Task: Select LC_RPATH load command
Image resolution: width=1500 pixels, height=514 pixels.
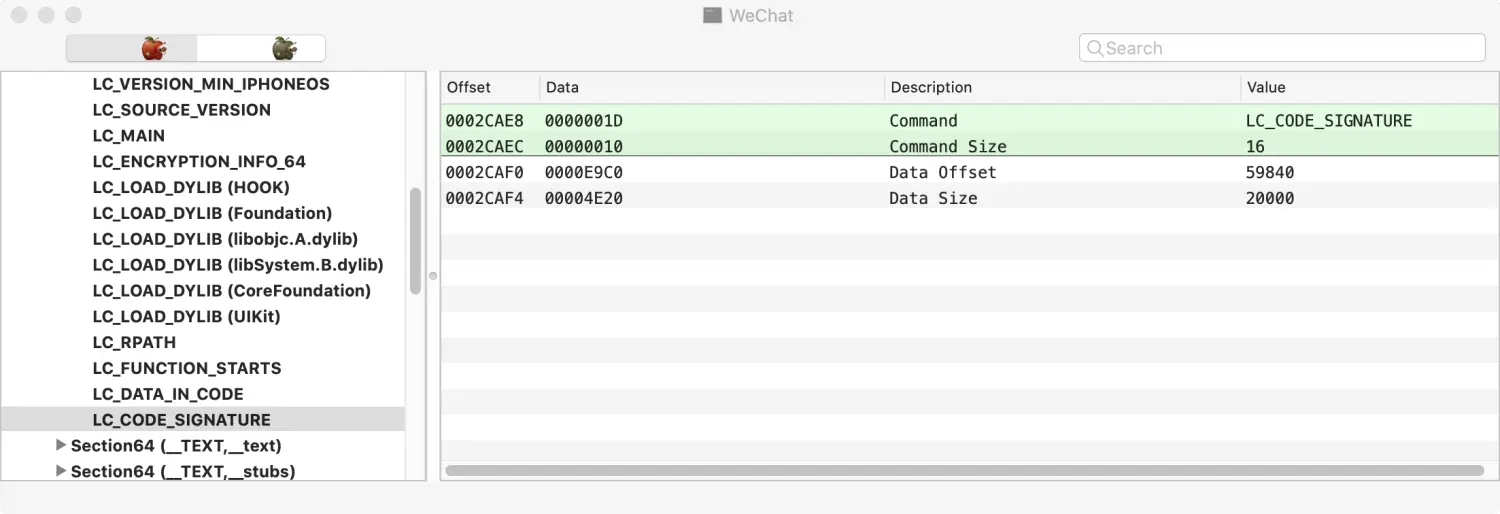Action: (134, 342)
